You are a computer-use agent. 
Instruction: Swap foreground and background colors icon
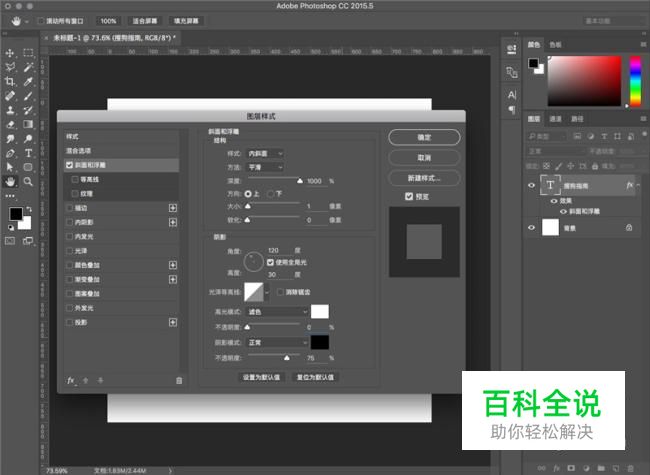pyautogui.click(x=29, y=209)
